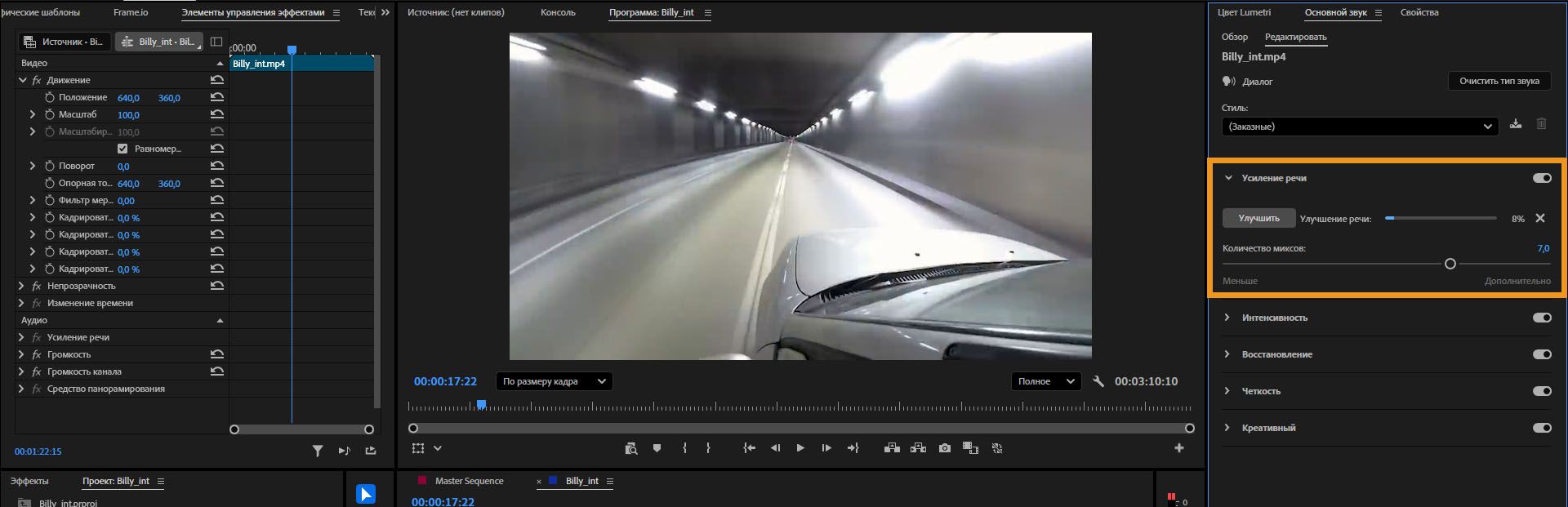The width and height of the screenshot is (1568, 507).
Task: Open the Стиль (Заказные) dropdown
Action: point(1360,127)
